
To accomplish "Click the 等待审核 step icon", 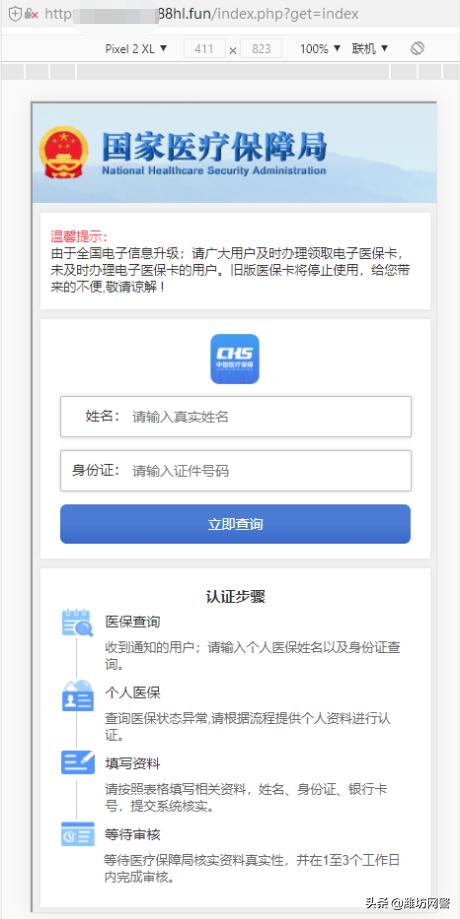I will pyautogui.click(x=77, y=833).
